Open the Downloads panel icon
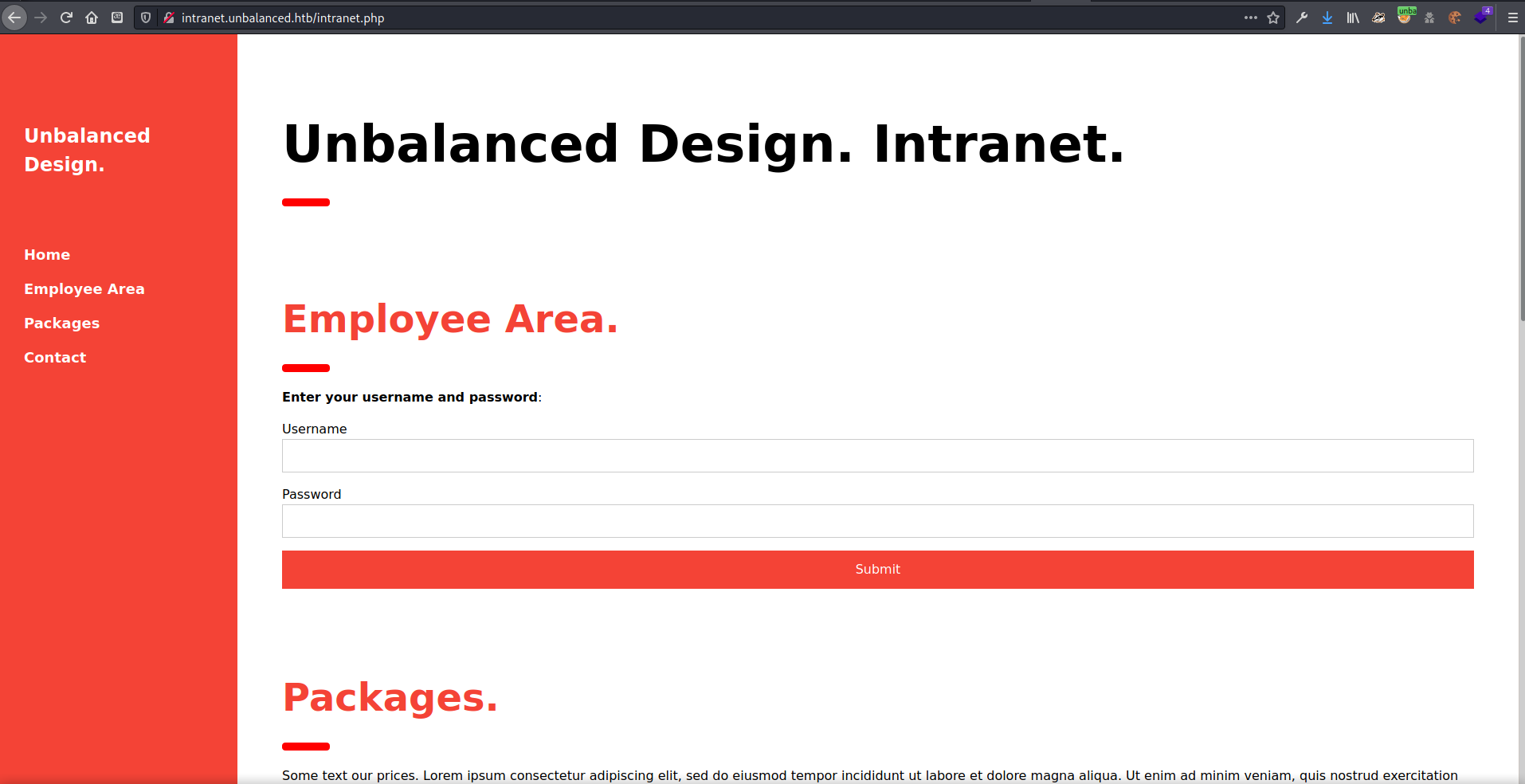The height and width of the screenshot is (784, 1525). tap(1327, 18)
